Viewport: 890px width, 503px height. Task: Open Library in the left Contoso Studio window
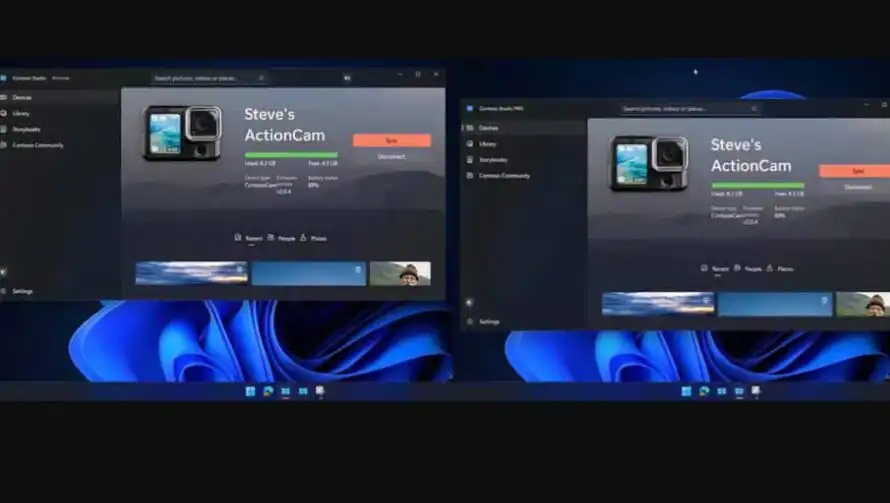coord(21,113)
